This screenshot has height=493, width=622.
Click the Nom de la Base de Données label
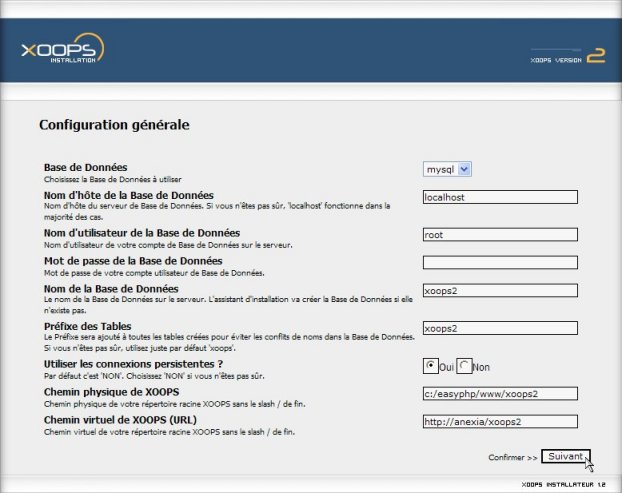111,289
